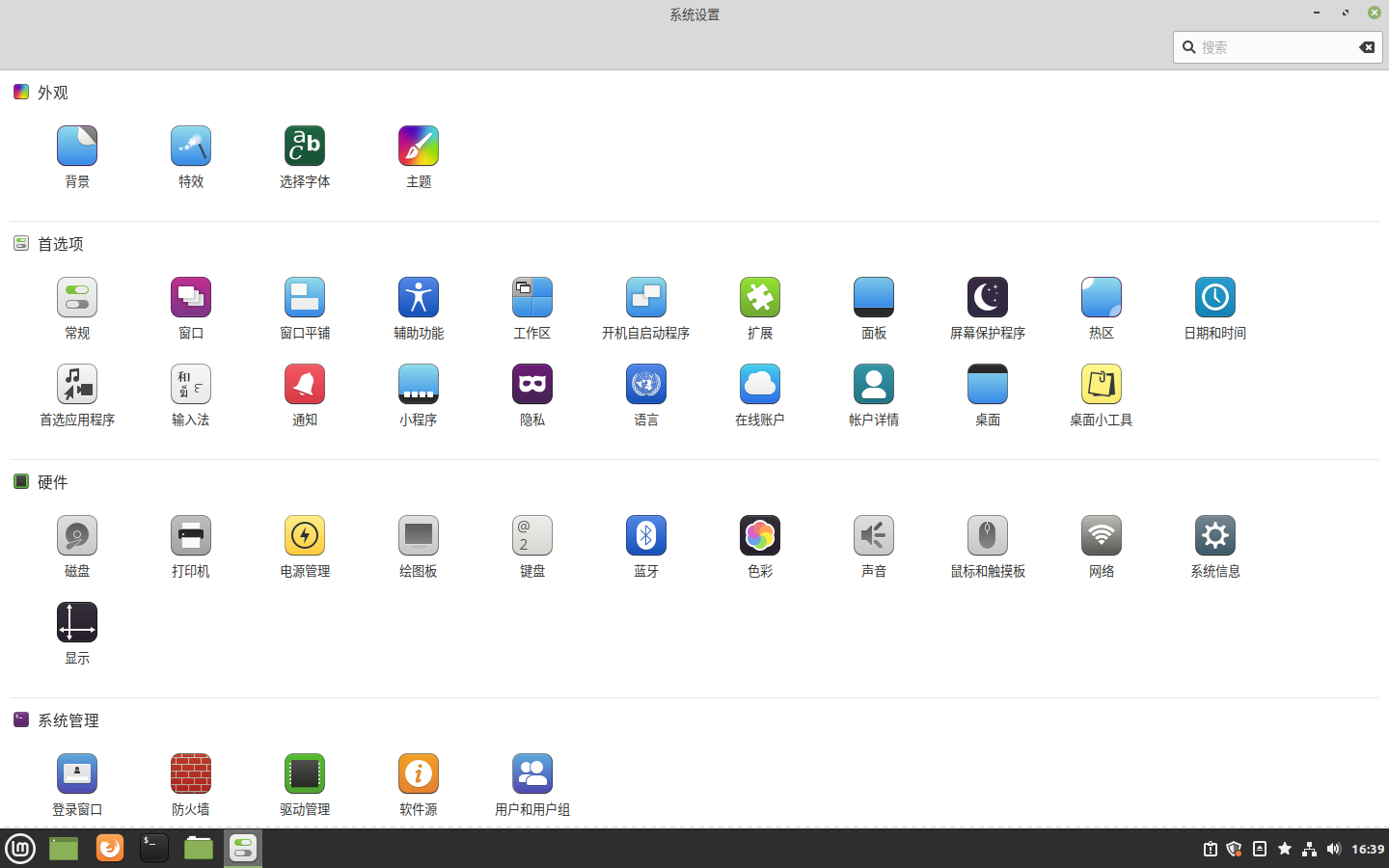This screenshot has height=868, width=1389.
Task: Open the file manager from the taskbar
Action: point(199,848)
